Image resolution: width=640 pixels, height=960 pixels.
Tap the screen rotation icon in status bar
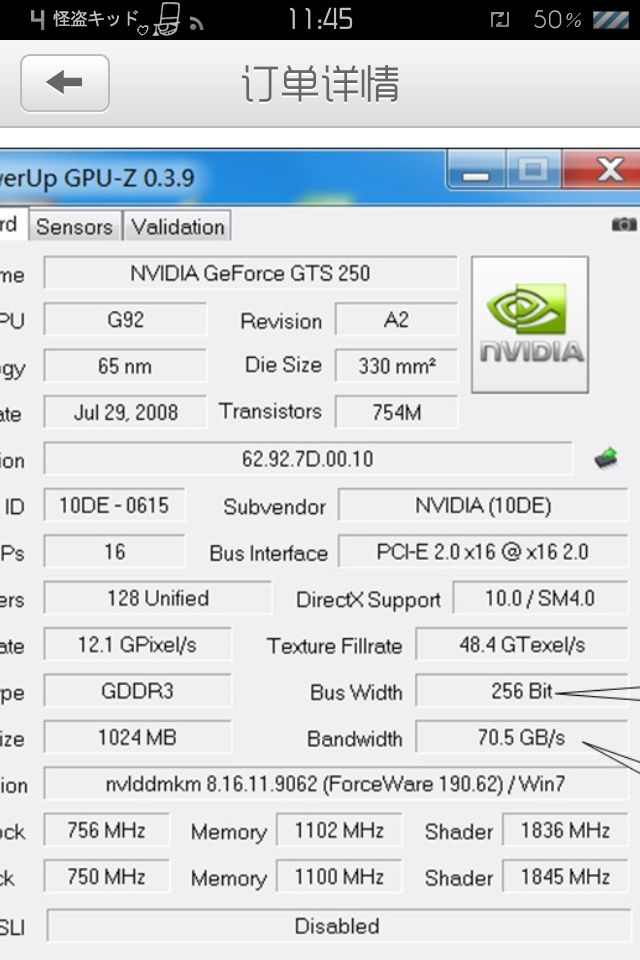[499, 20]
